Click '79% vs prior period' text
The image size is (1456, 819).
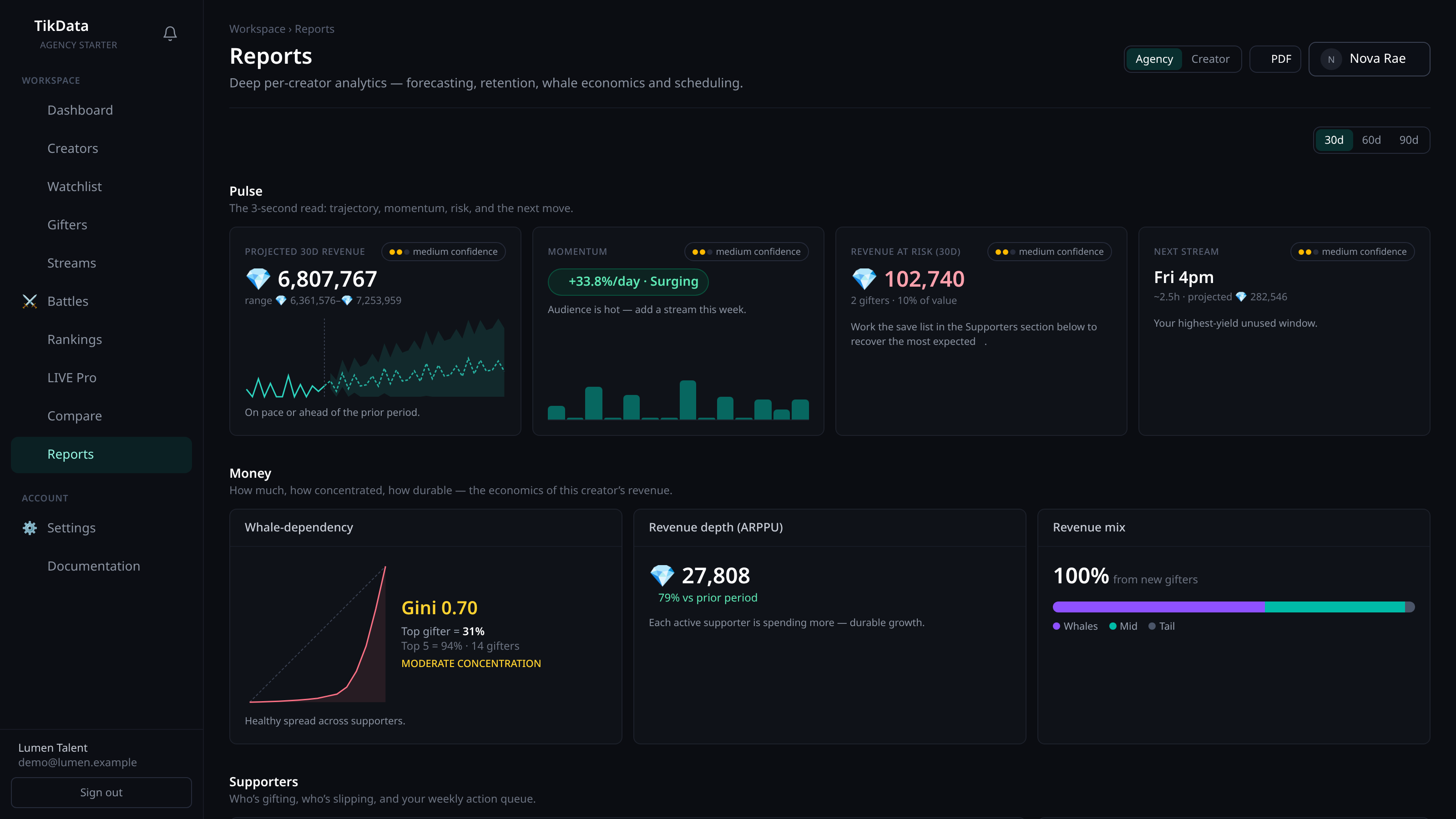tap(708, 598)
